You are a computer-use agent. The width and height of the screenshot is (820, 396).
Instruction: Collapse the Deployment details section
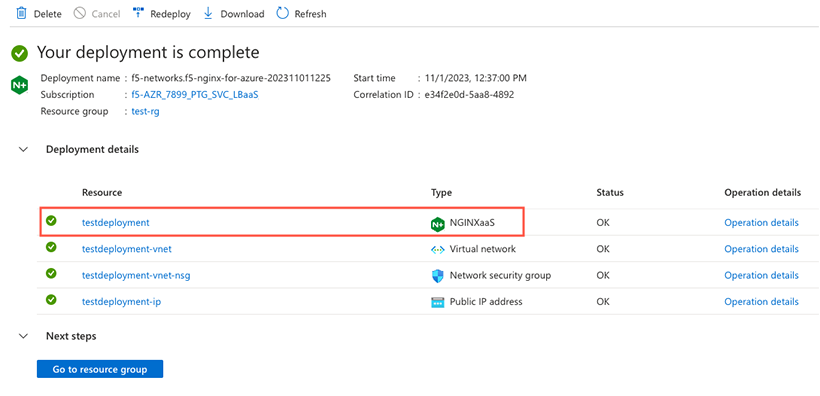[23, 150]
